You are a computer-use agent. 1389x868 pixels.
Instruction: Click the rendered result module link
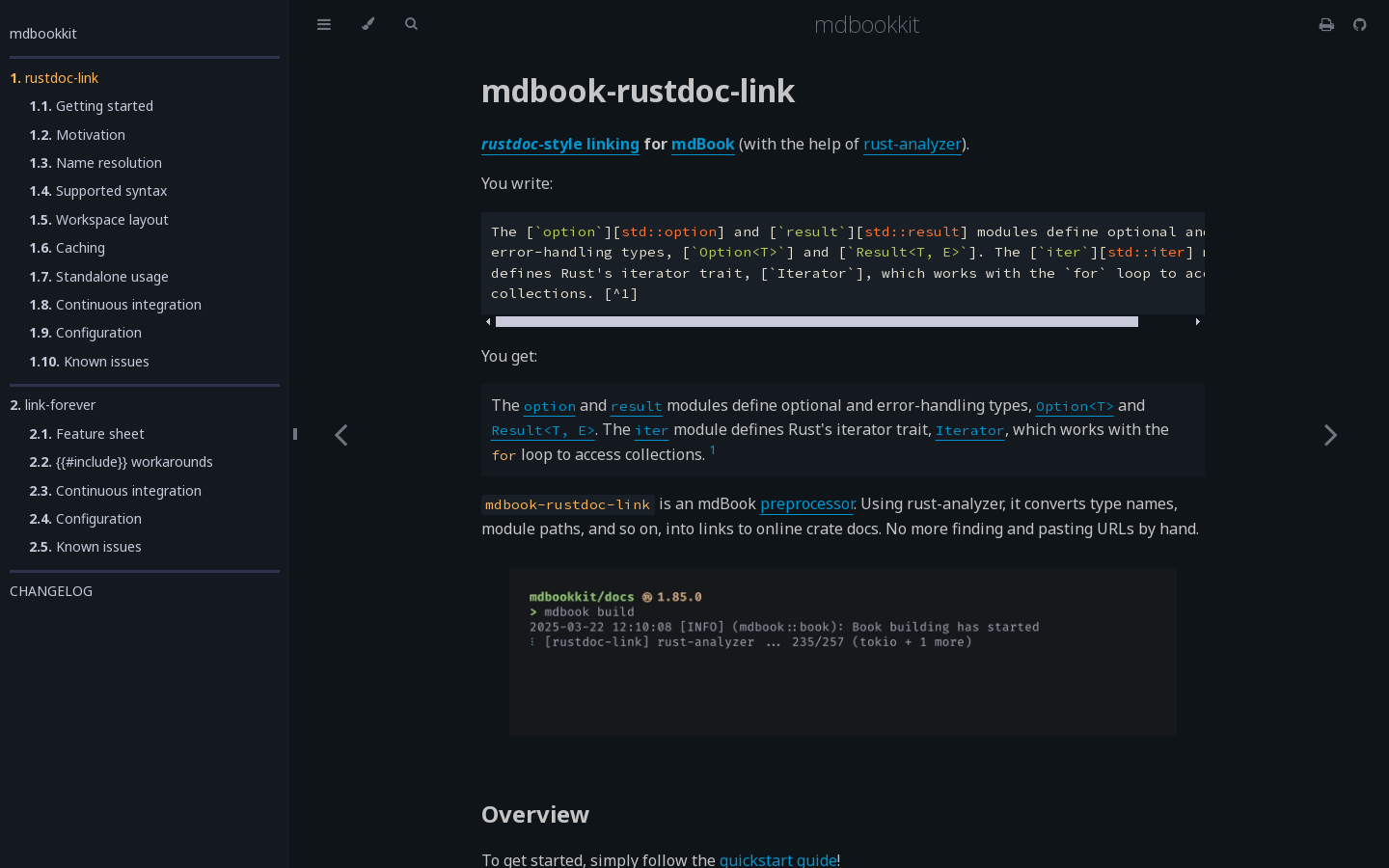click(637, 406)
